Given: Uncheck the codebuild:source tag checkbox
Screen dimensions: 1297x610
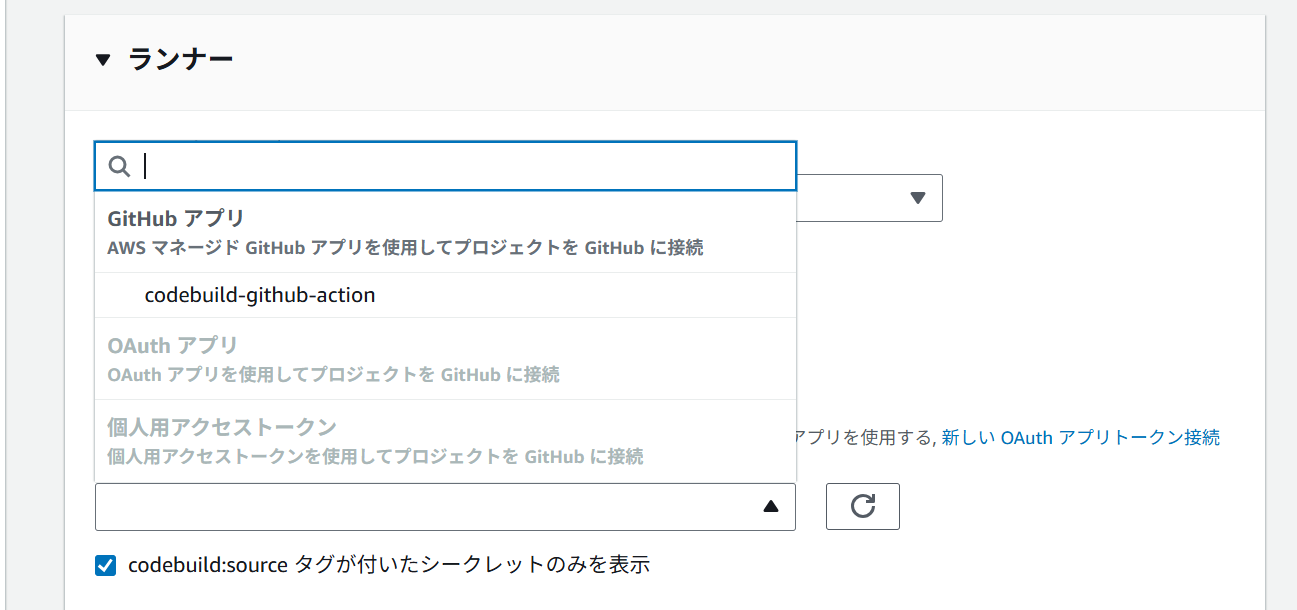Looking at the screenshot, I should click(x=106, y=566).
